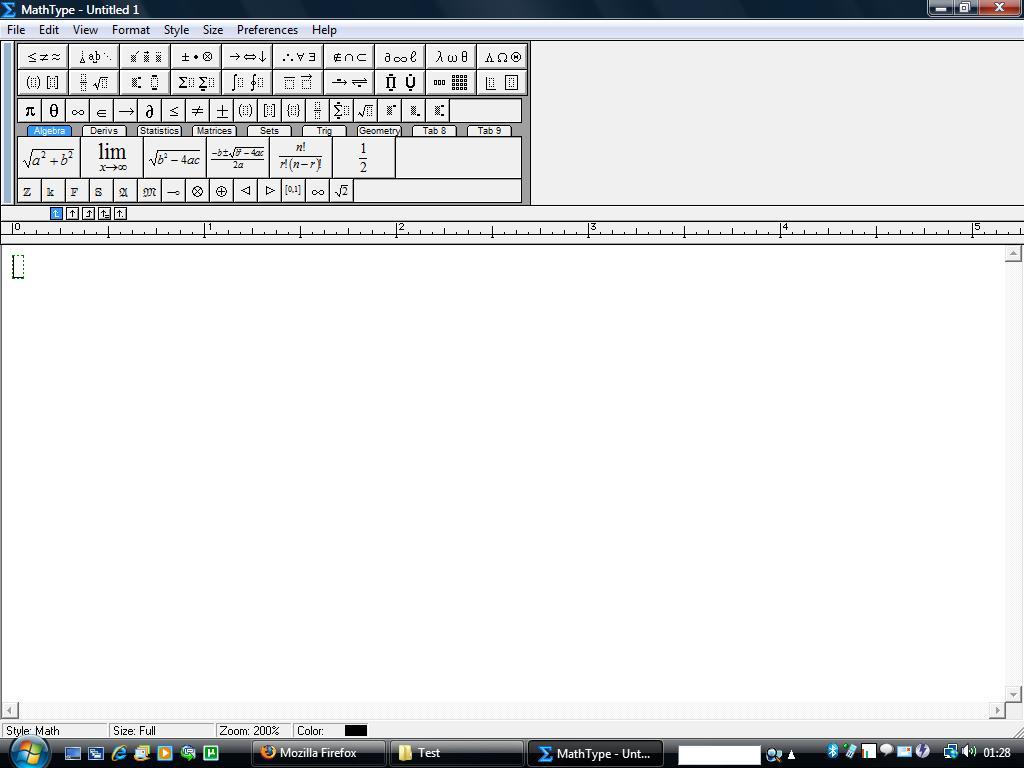1024x768 pixels.
Task: Open the logical symbols palette (∴∀∃)
Action: point(298,57)
